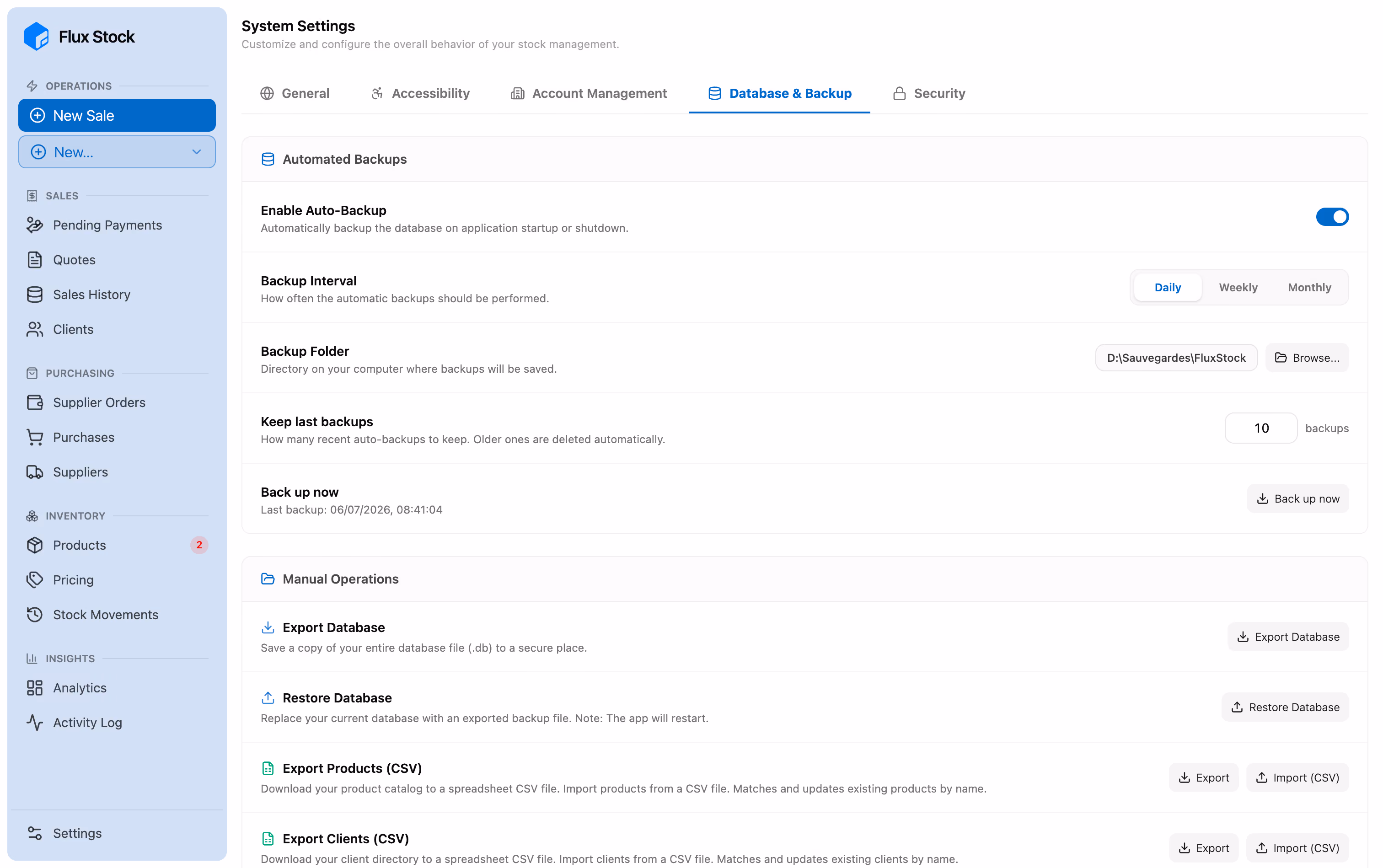Click the Automated Backups database icon
The height and width of the screenshot is (868, 1383).
click(268, 159)
